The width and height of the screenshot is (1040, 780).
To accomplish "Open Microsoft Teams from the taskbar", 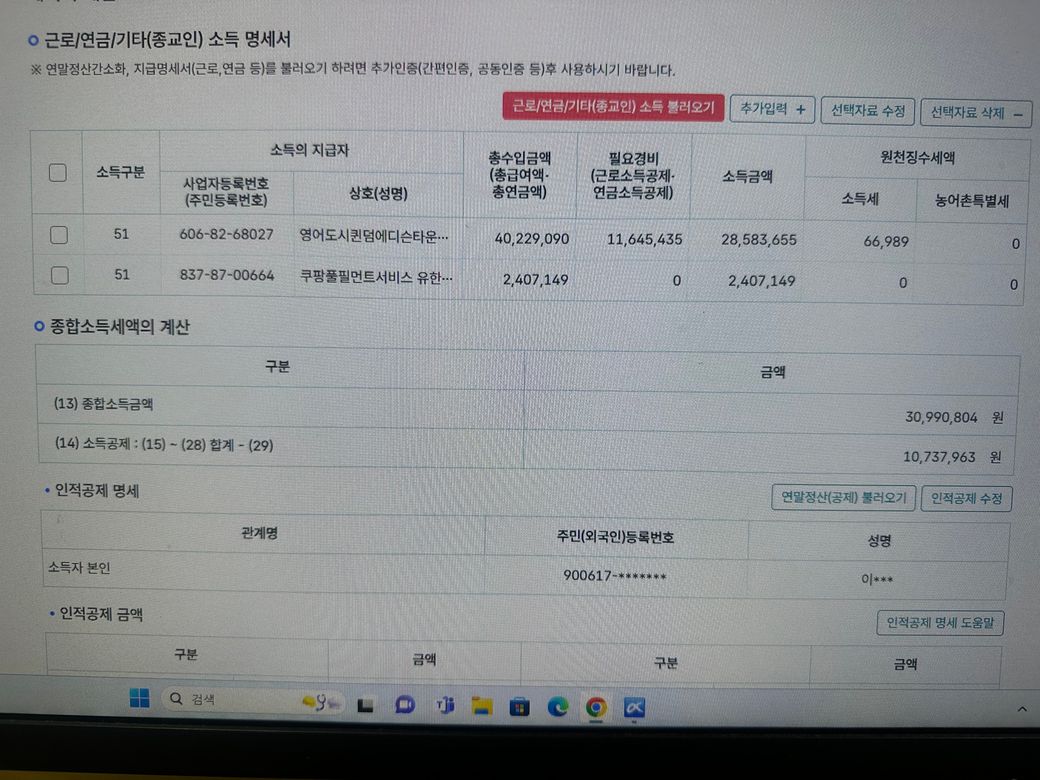I will click(444, 705).
